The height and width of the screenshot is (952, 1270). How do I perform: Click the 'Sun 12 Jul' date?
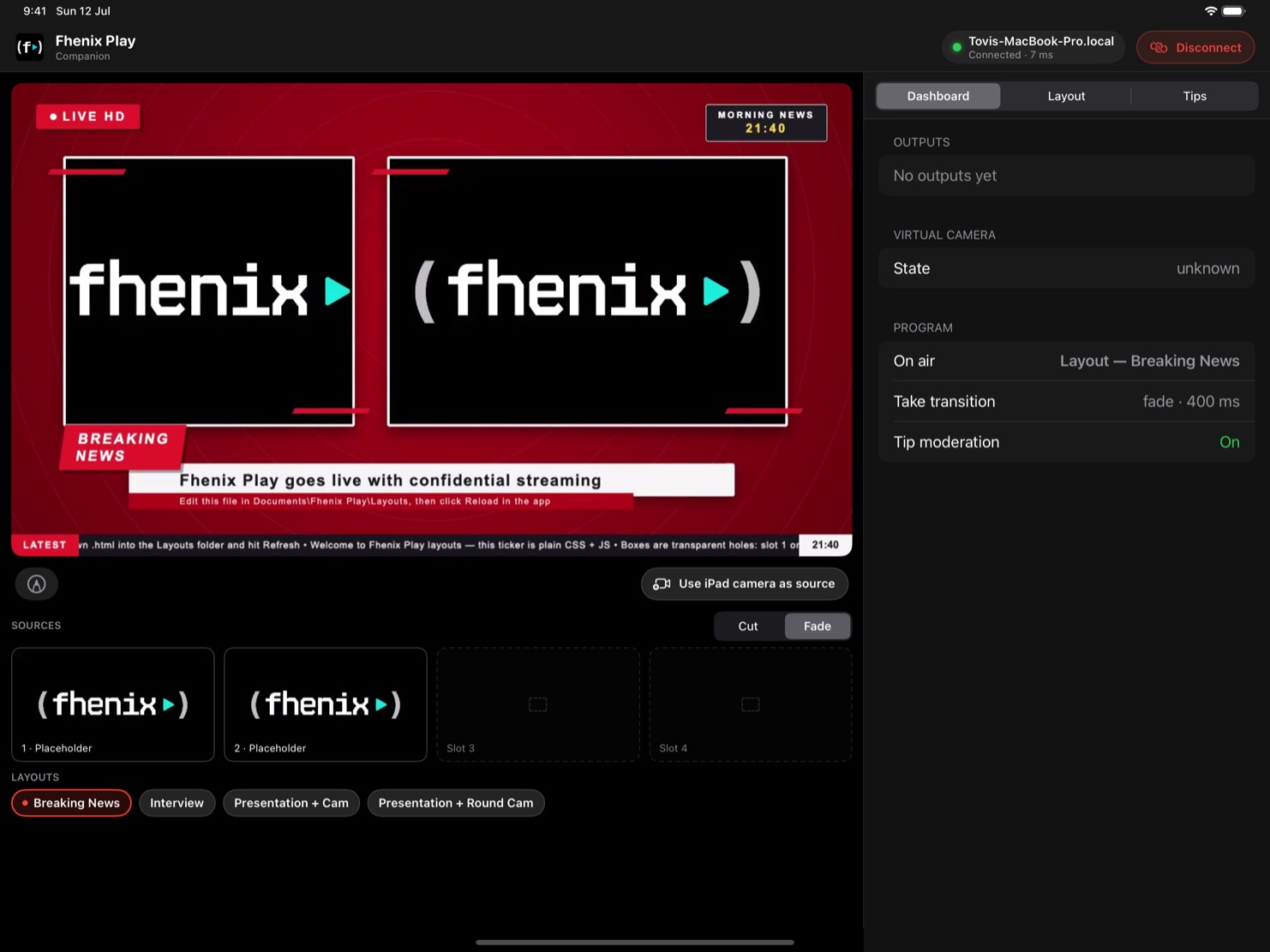tap(83, 11)
